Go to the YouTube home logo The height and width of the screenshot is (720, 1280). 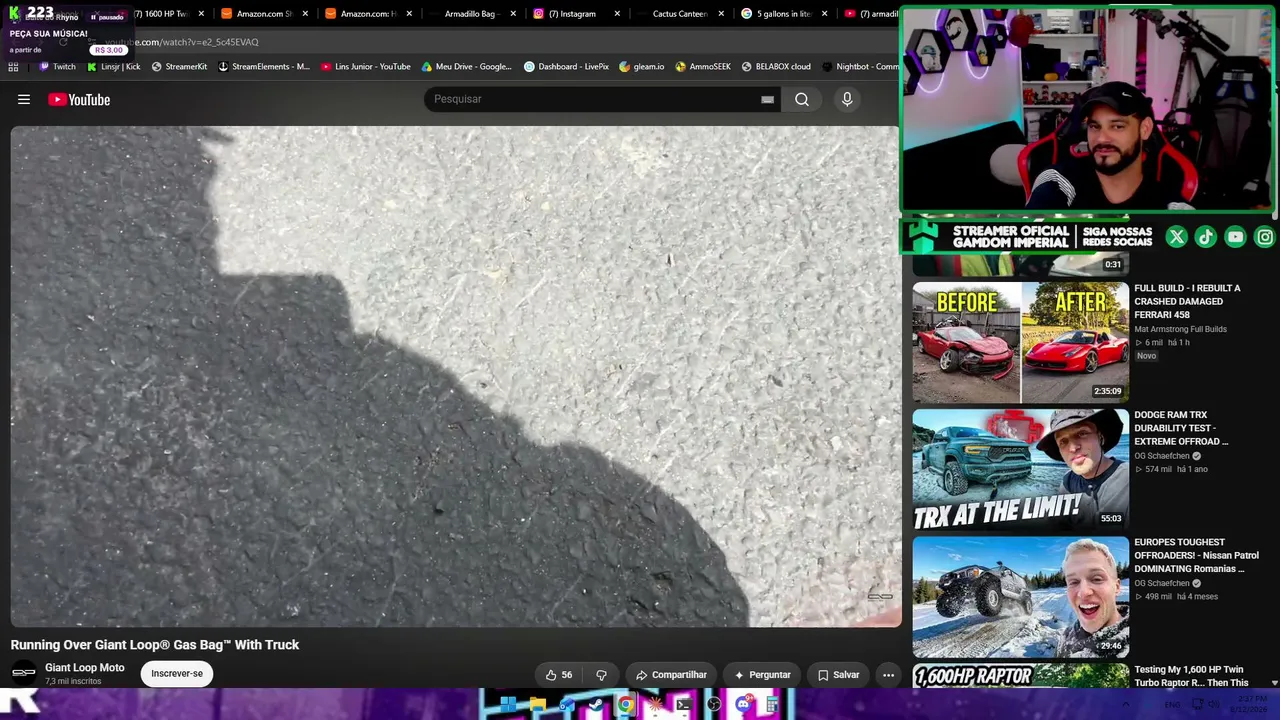point(79,99)
